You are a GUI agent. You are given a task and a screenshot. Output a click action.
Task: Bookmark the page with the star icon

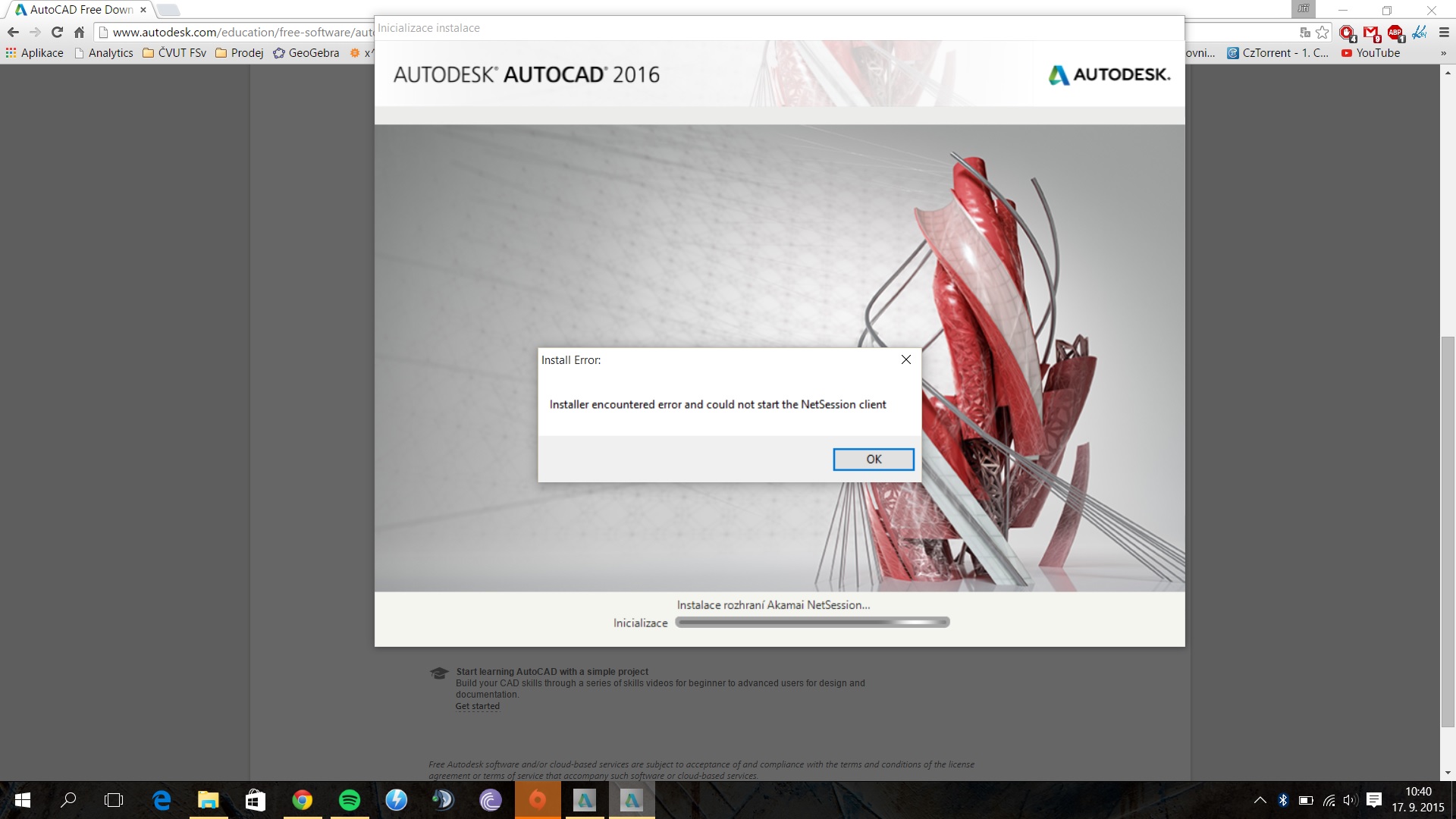(1323, 33)
